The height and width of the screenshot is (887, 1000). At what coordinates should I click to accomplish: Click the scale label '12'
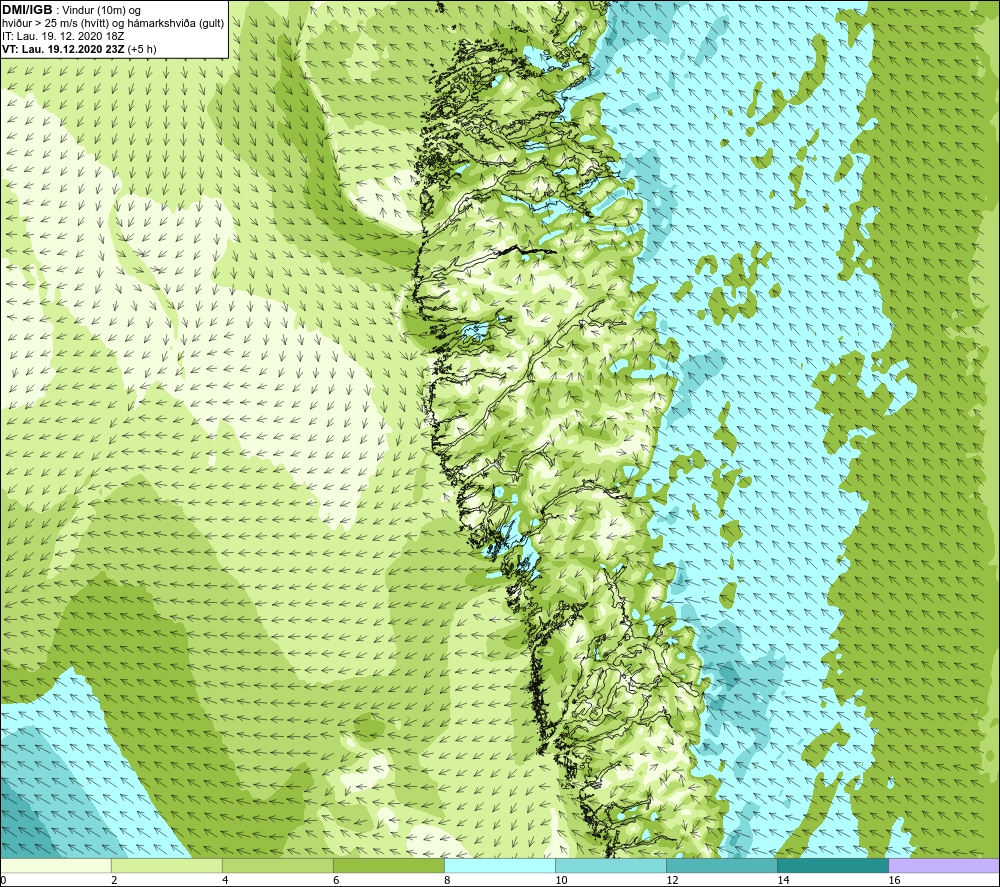672,881
